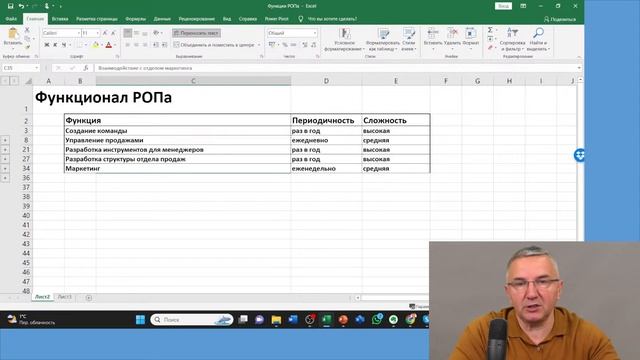Switch to the Data tab

pos(162,19)
